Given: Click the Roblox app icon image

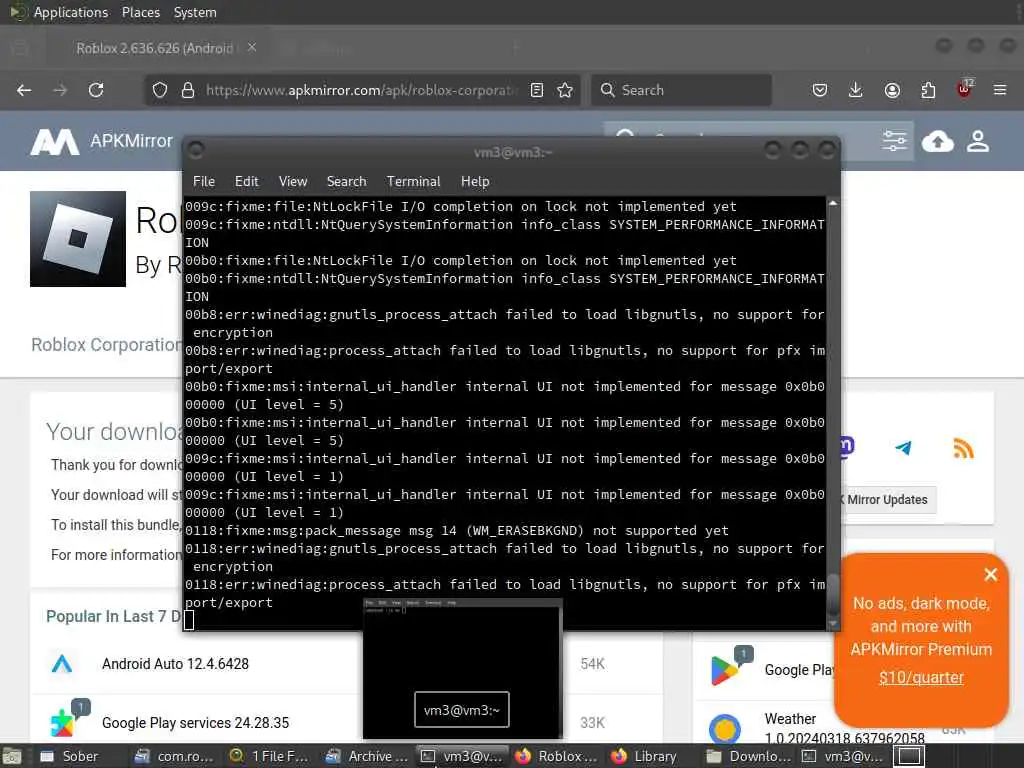Looking at the screenshot, I should coord(78,239).
